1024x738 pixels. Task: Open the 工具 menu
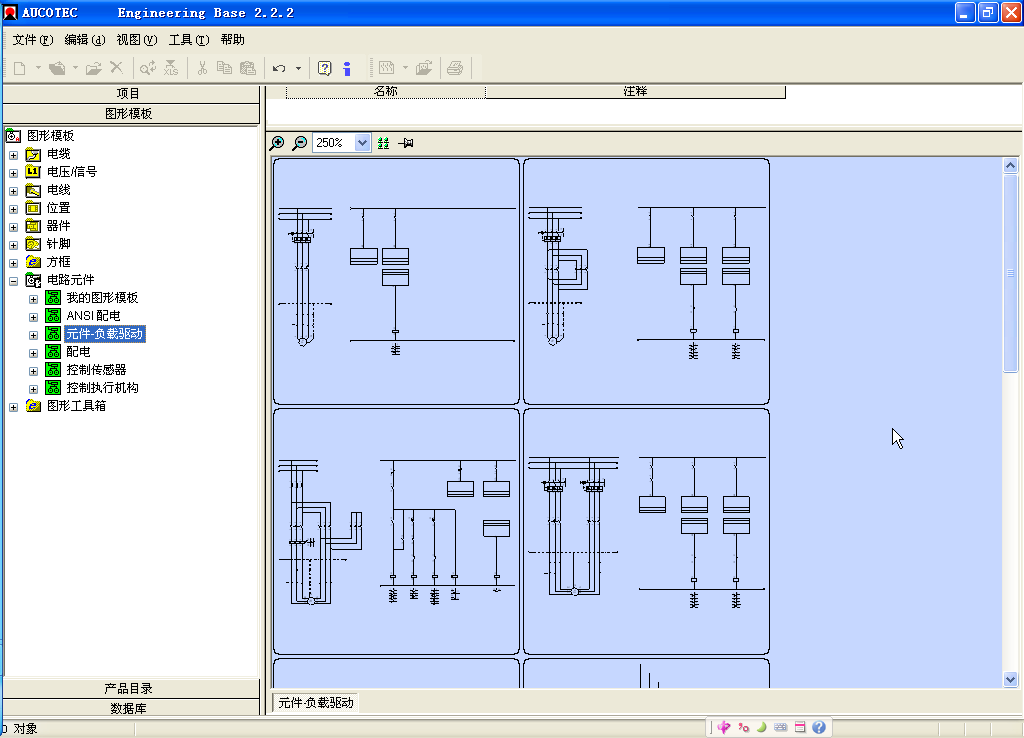(189, 40)
